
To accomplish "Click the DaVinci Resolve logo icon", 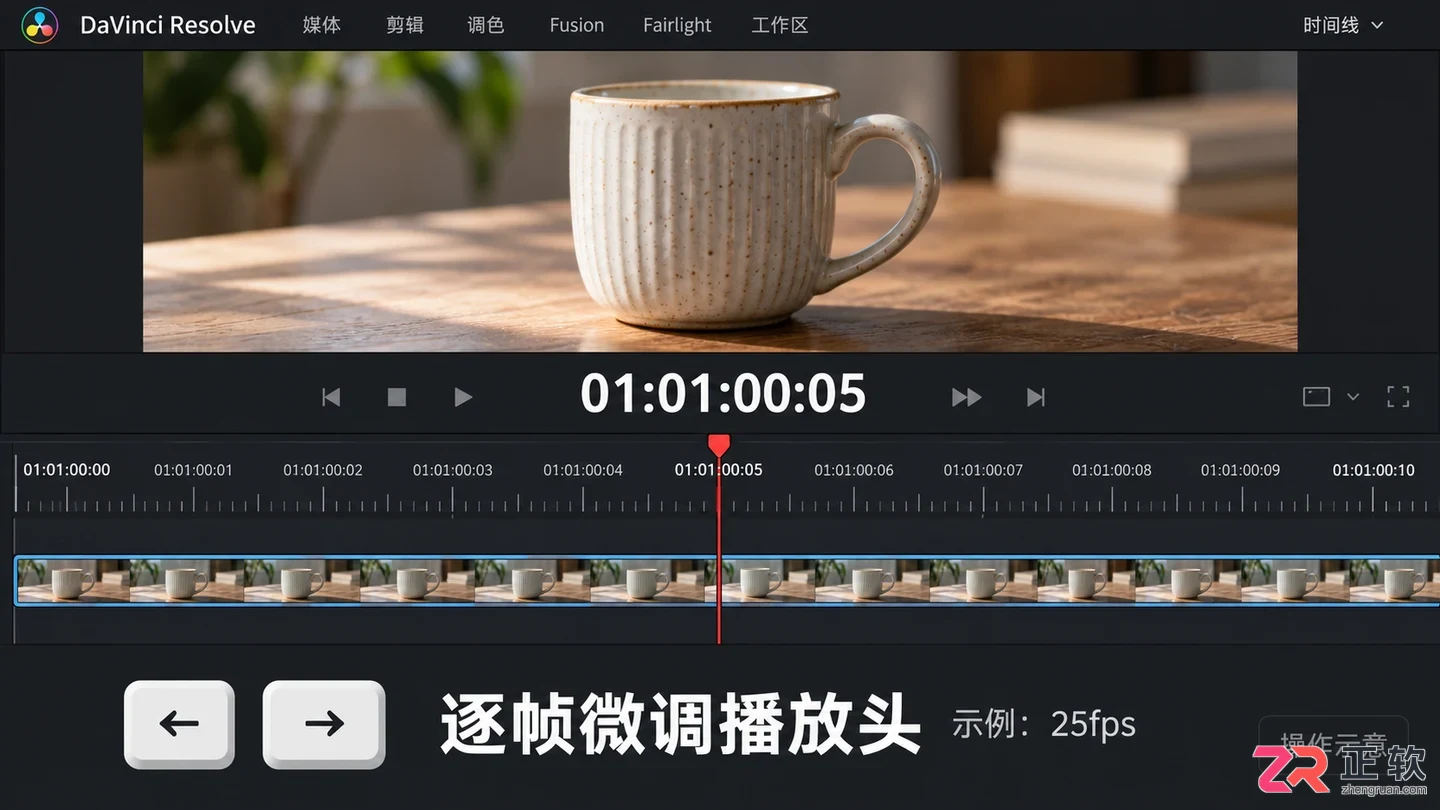I will pyautogui.click(x=39, y=25).
